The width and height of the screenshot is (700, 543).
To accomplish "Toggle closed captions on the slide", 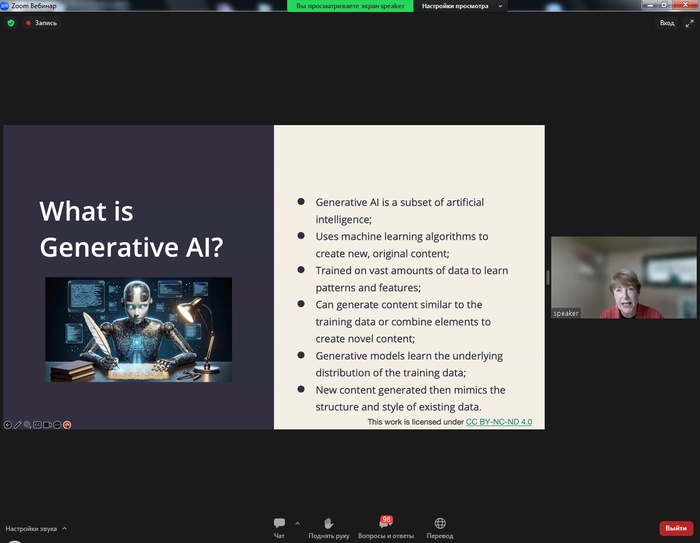I will [x=38, y=424].
